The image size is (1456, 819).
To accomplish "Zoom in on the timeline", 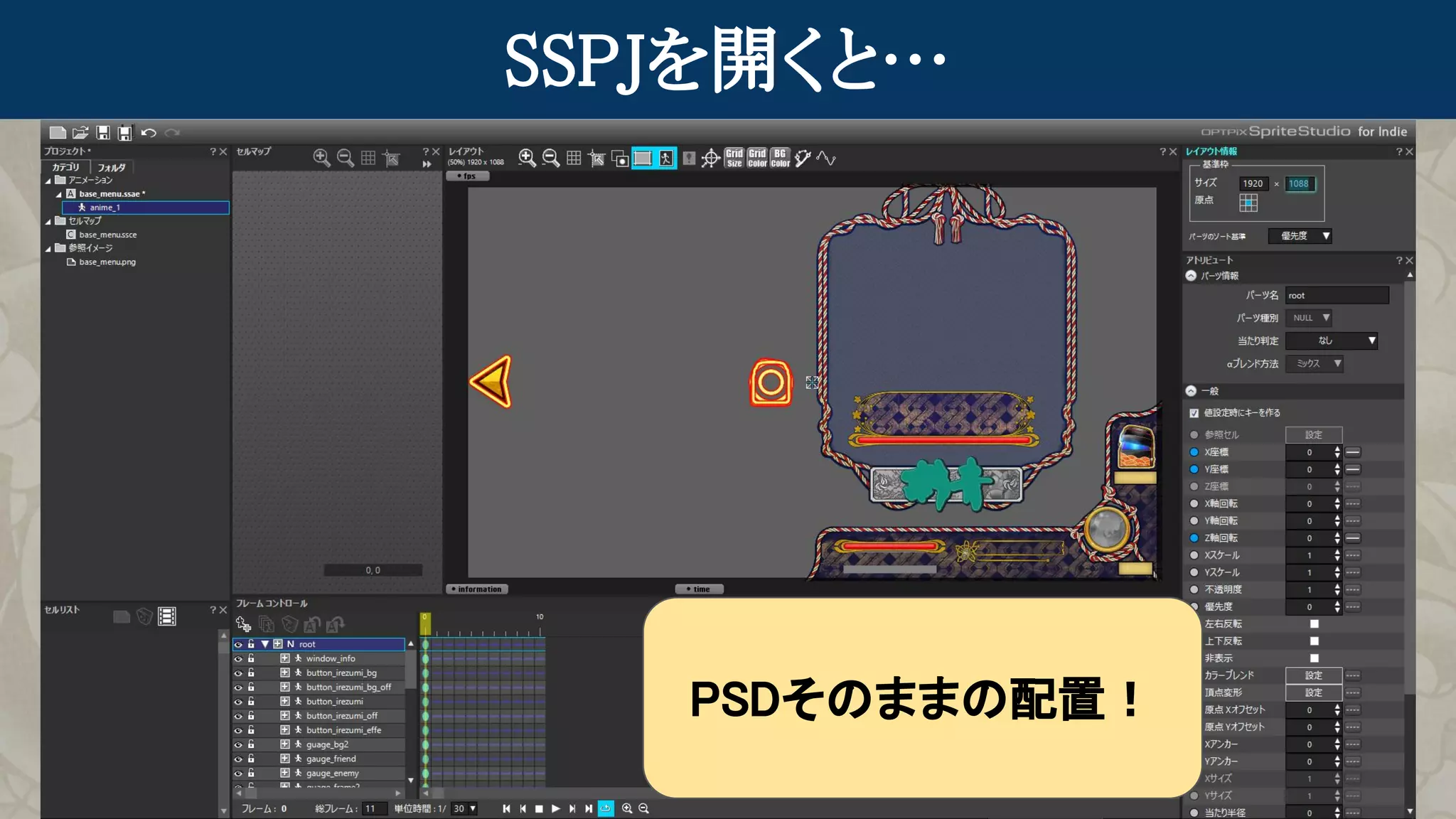I will click(x=626, y=808).
